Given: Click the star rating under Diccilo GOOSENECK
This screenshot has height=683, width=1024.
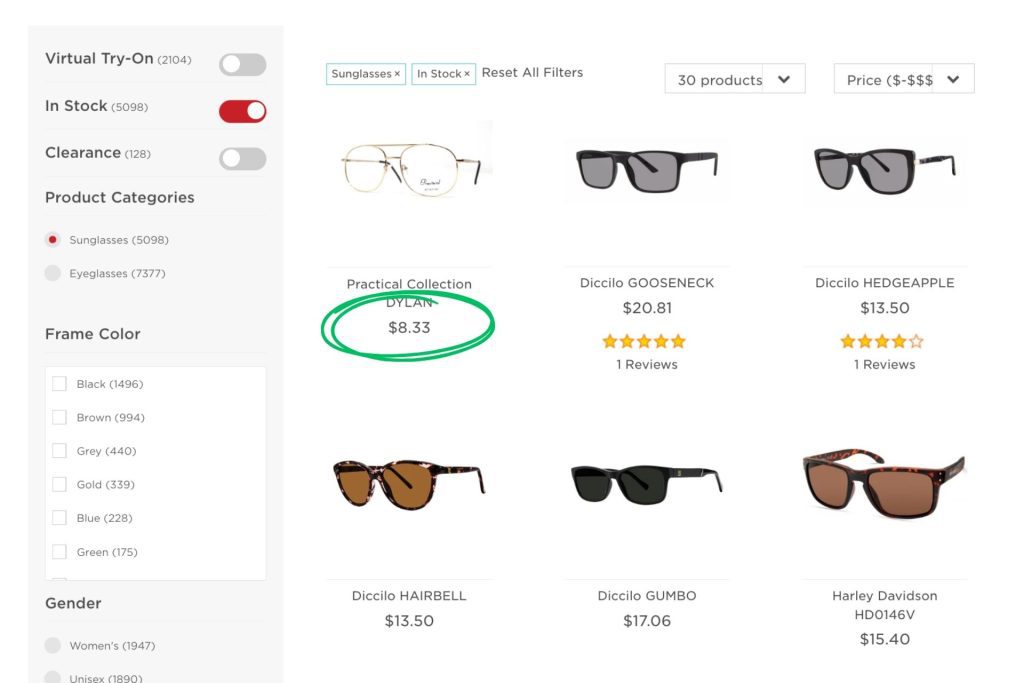Looking at the screenshot, I should pos(645,341).
